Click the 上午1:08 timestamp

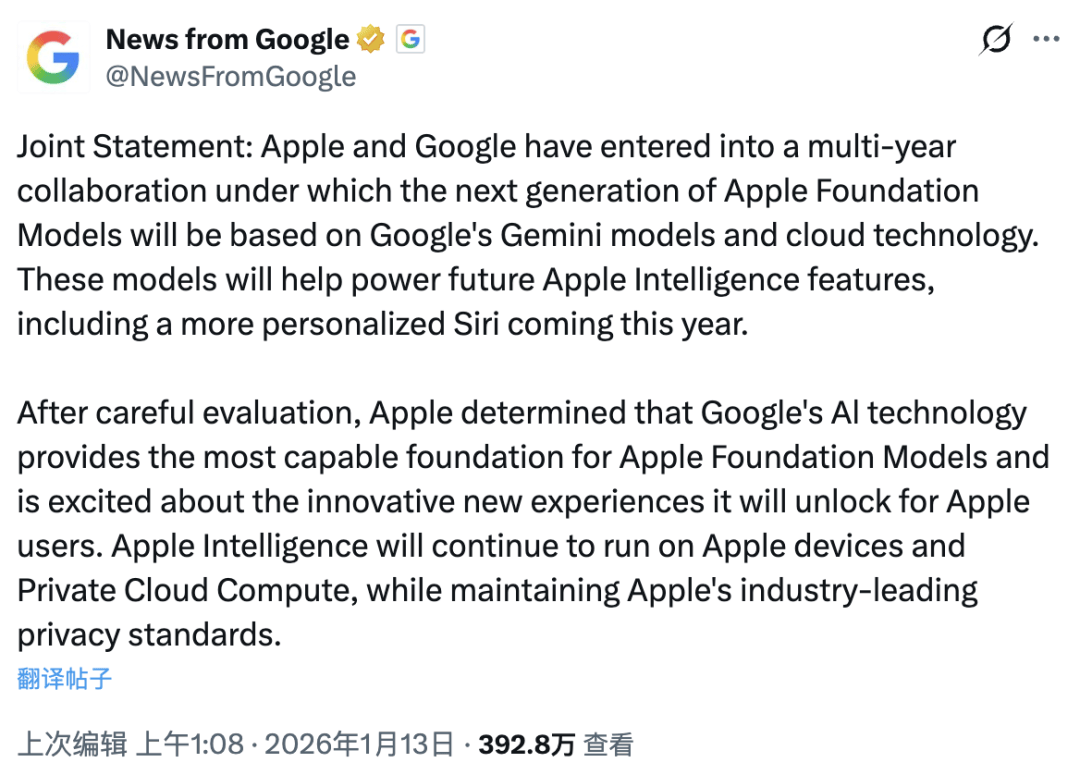pos(189,744)
